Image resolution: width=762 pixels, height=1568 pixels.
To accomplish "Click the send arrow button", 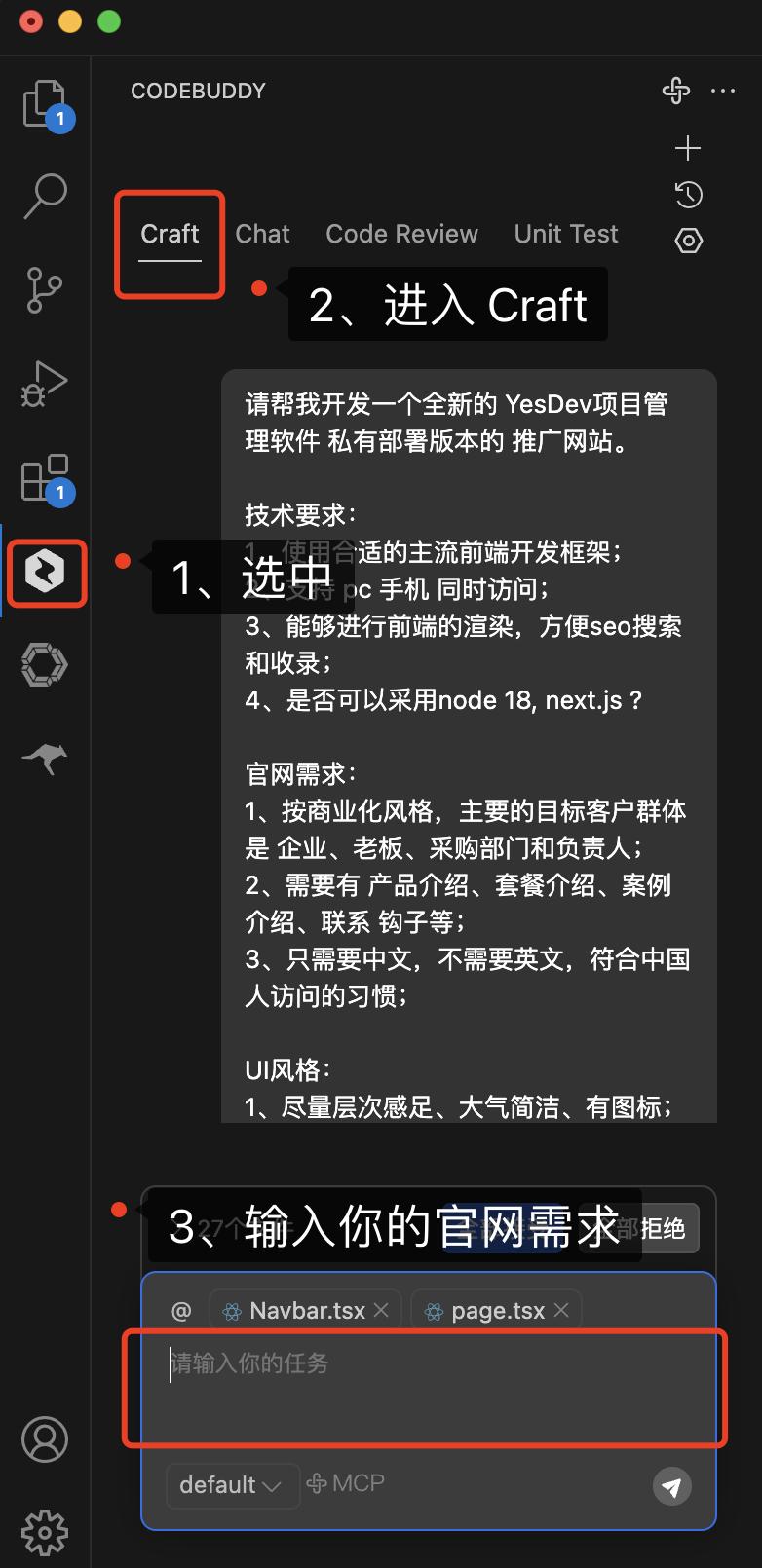I will [x=671, y=1486].
